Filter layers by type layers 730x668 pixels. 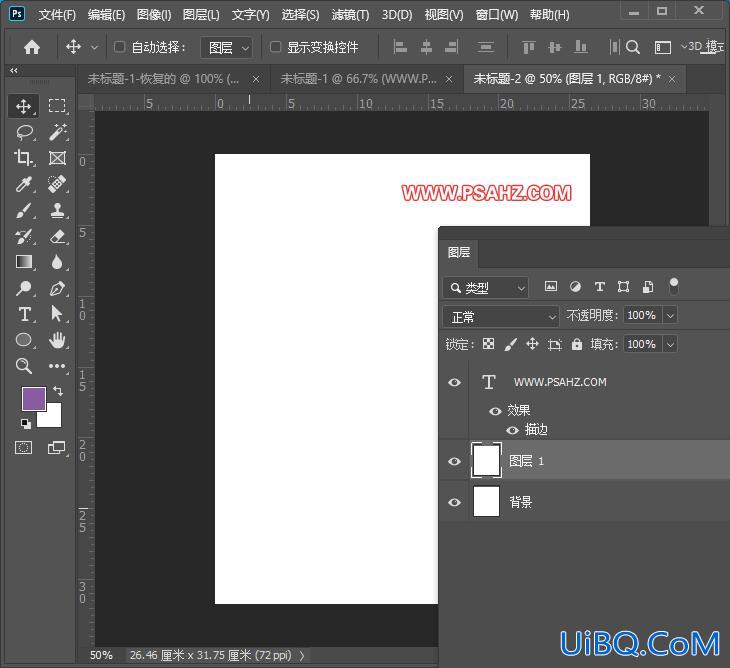tap(600, 287)
